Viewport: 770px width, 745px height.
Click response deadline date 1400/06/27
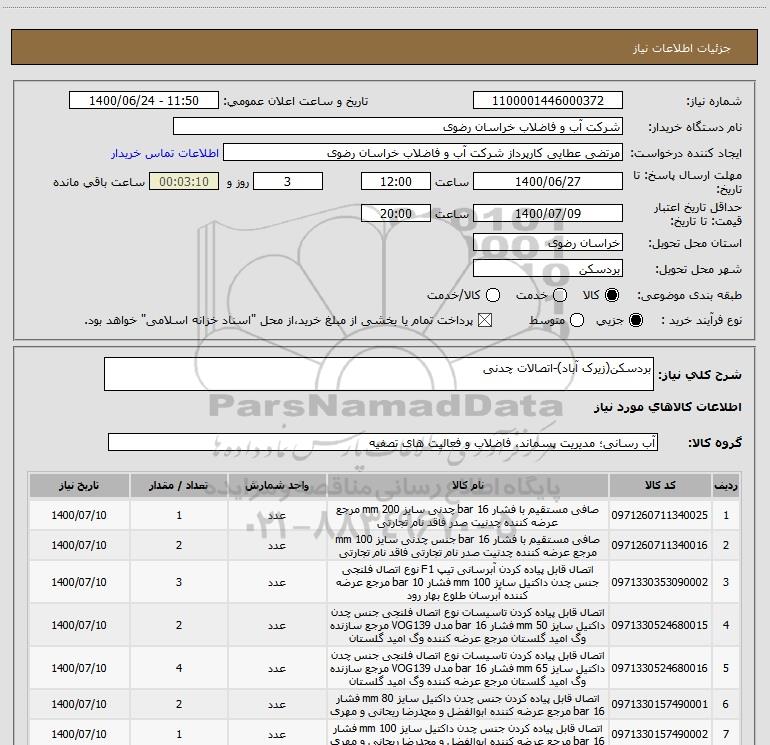[548, 181]
